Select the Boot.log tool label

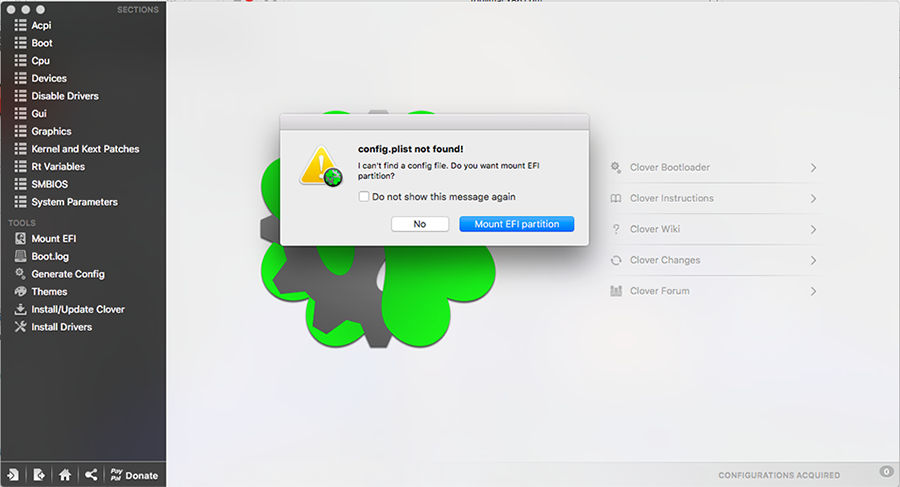[50, 257]
